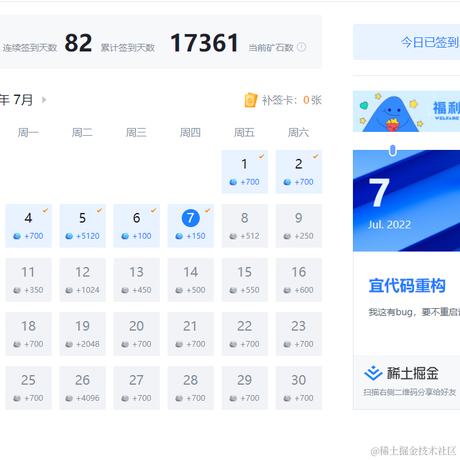The image size is (460, 460).
Task: Select today's date 7 circle
Action: 191,218
